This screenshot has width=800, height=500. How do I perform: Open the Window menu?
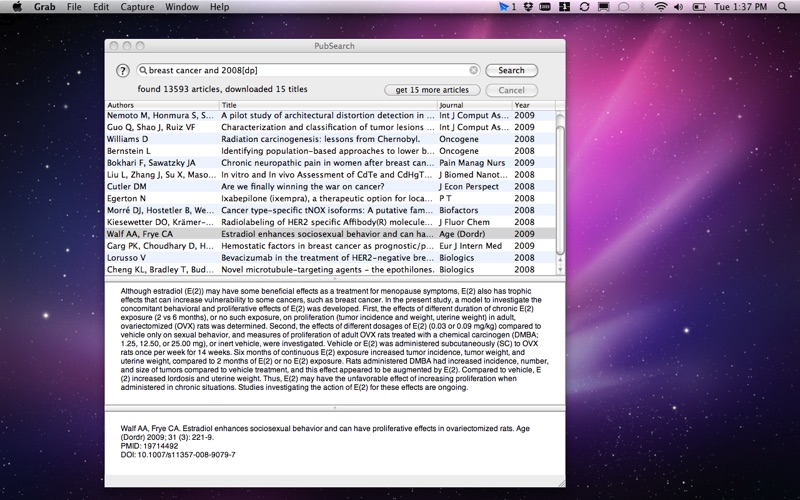tap(182, 7)
